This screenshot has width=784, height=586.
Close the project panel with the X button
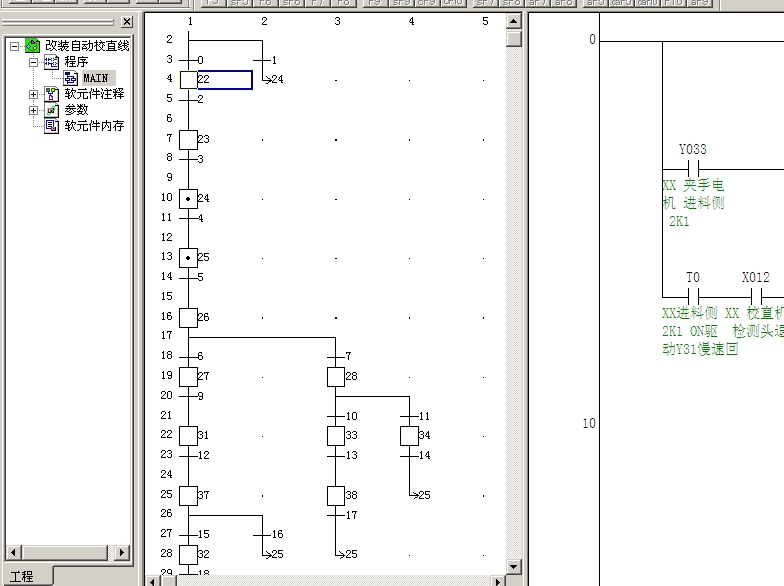point(127,21)
